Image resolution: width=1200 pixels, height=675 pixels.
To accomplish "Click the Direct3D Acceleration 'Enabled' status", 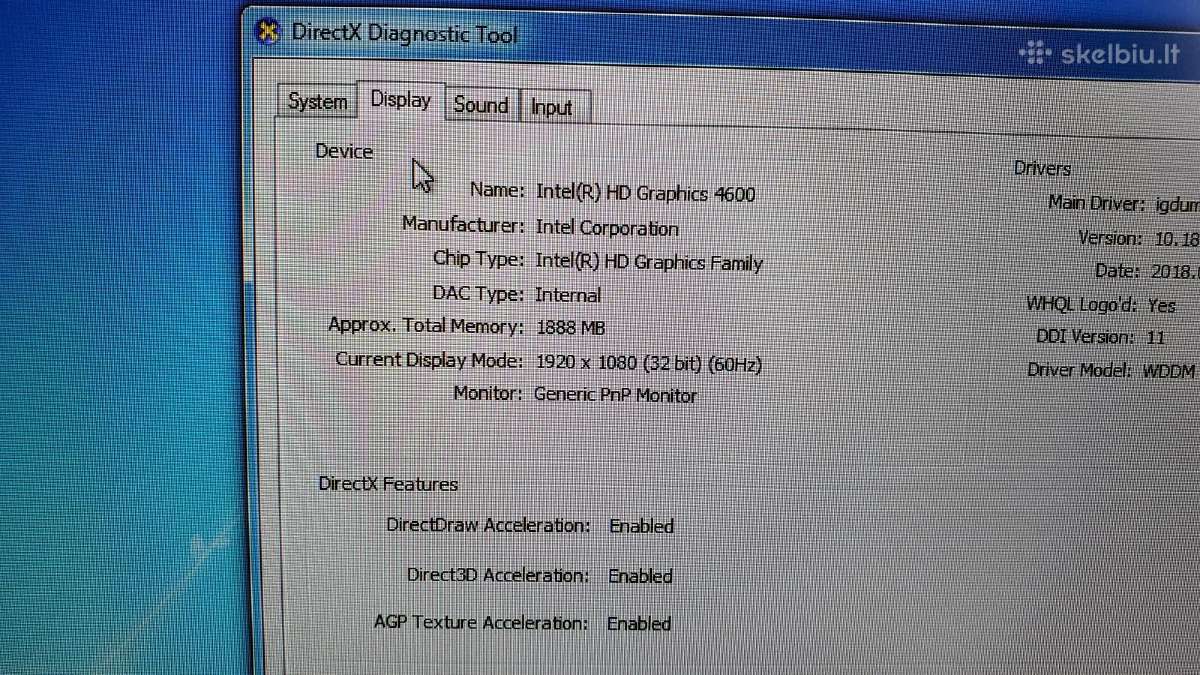I will coord(640,576).
